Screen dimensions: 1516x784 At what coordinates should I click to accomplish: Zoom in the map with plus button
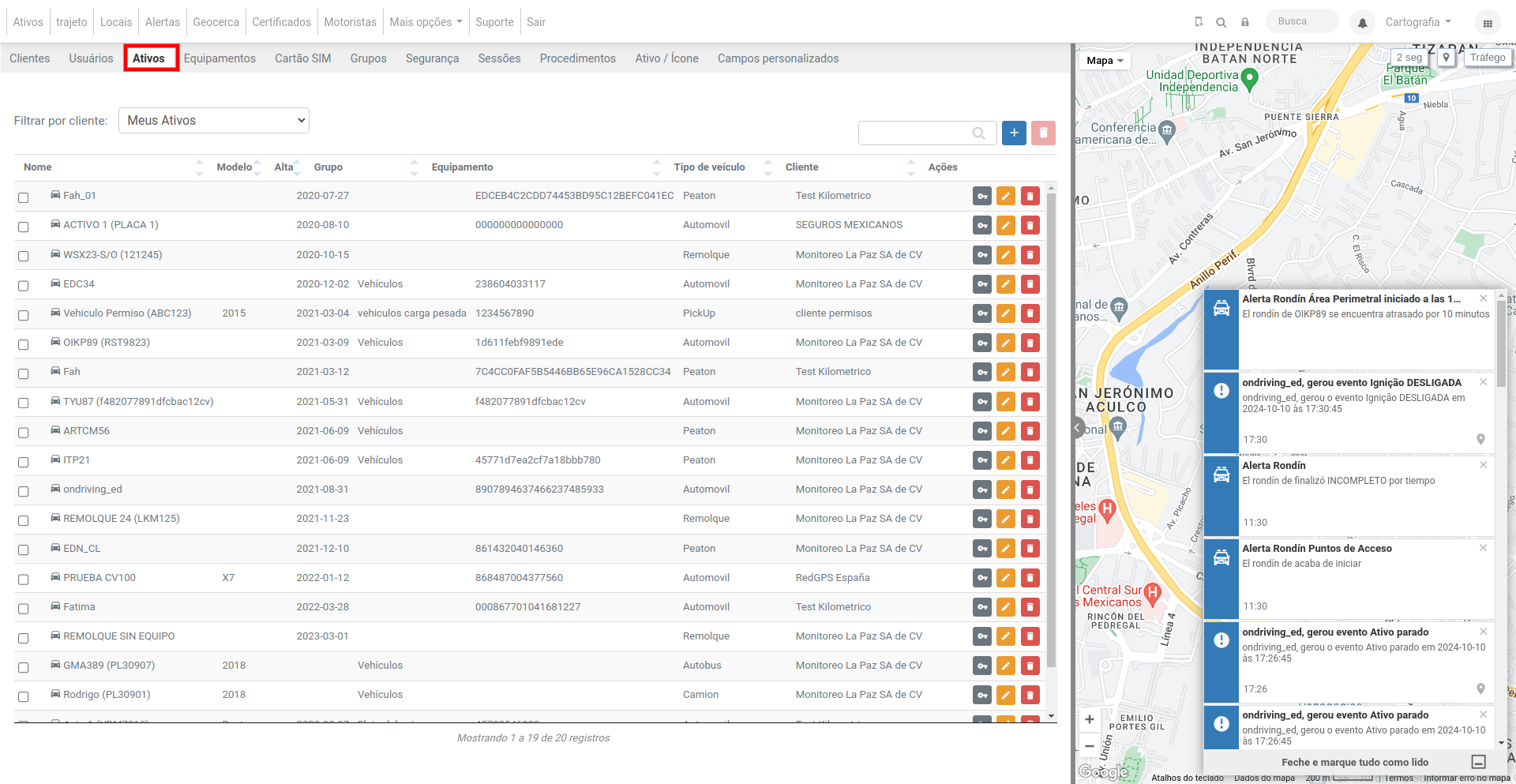(1090, 719)
